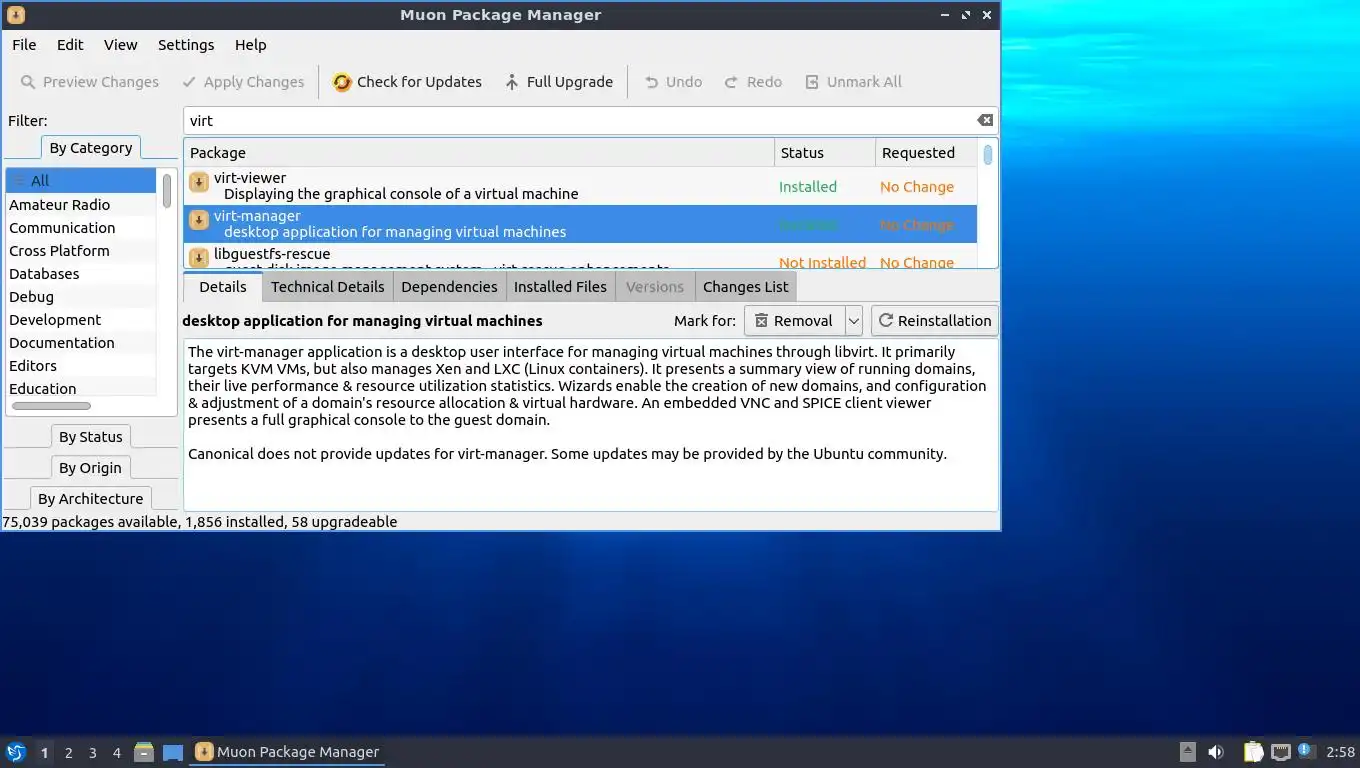Switch to the Dependencies tab

click(449, 287)
